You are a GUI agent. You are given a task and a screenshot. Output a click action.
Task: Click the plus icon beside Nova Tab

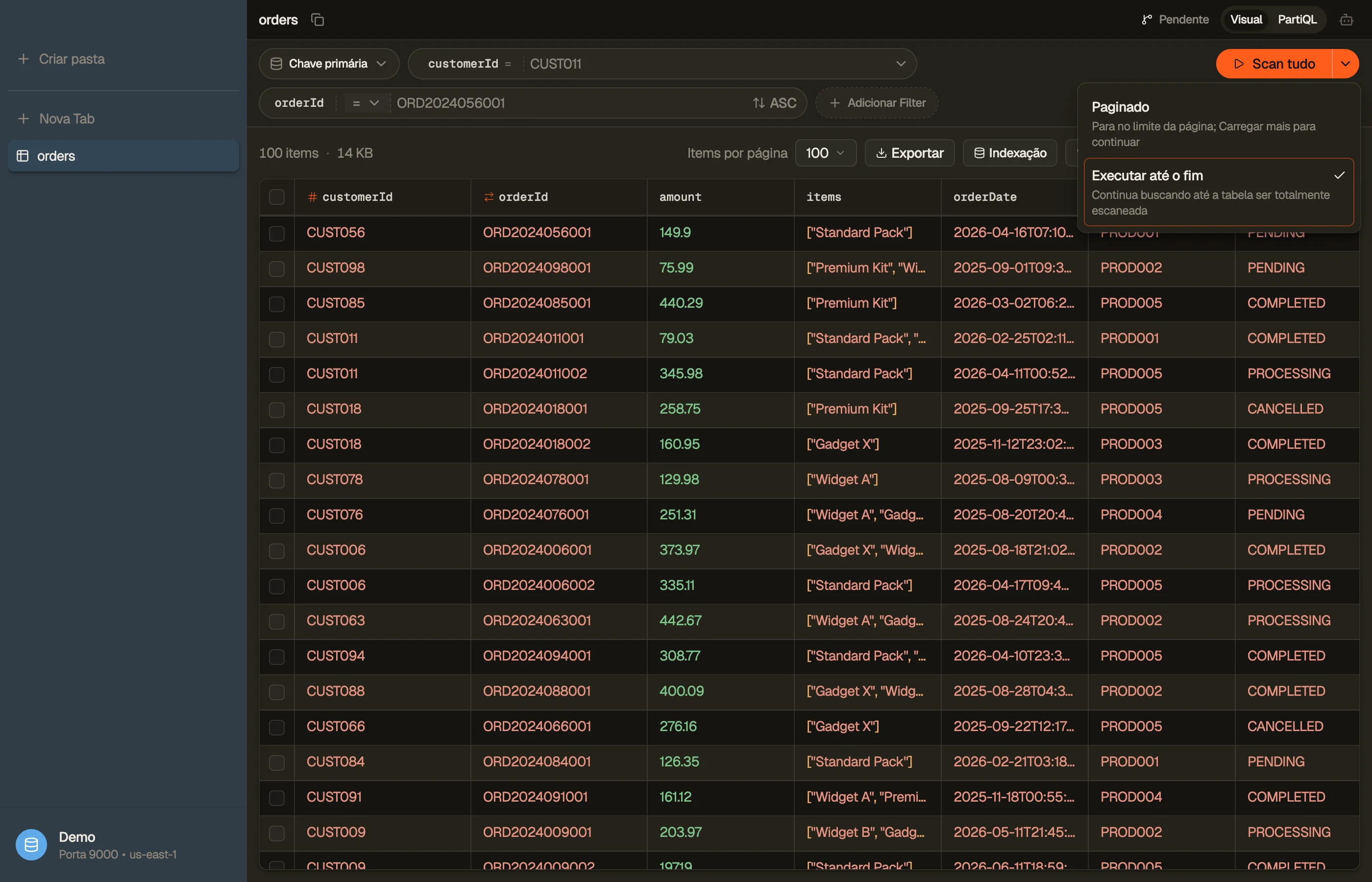coord(24,119)
